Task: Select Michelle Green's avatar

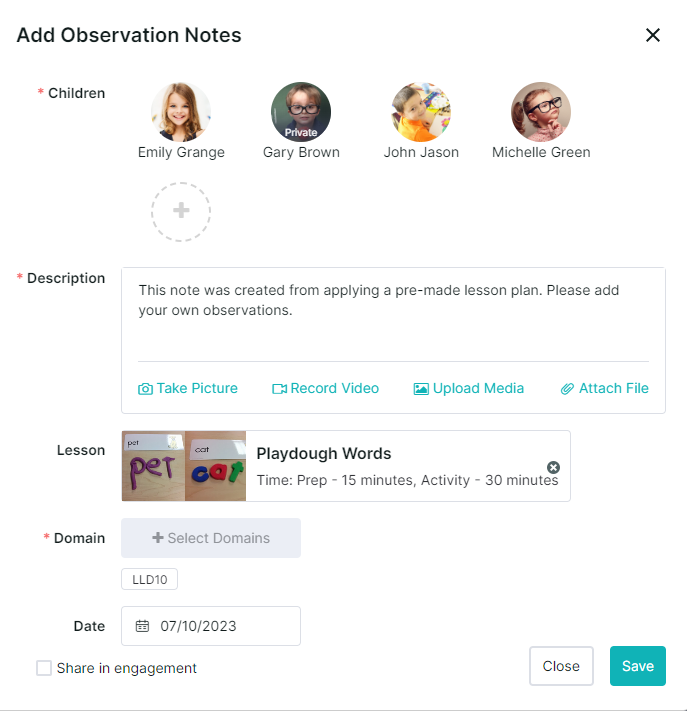Action: click(x=541, y=112)
